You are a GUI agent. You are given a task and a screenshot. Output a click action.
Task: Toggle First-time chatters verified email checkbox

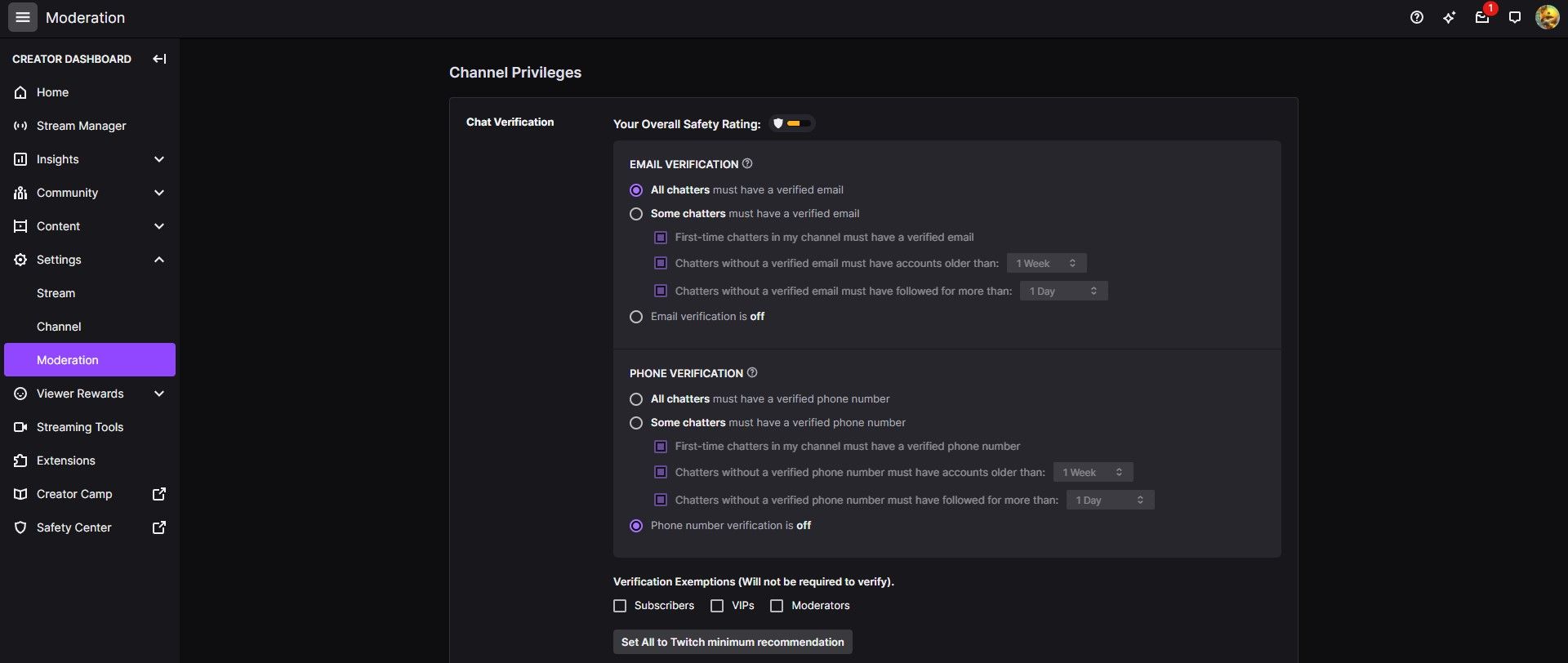(x=661, y=238)
